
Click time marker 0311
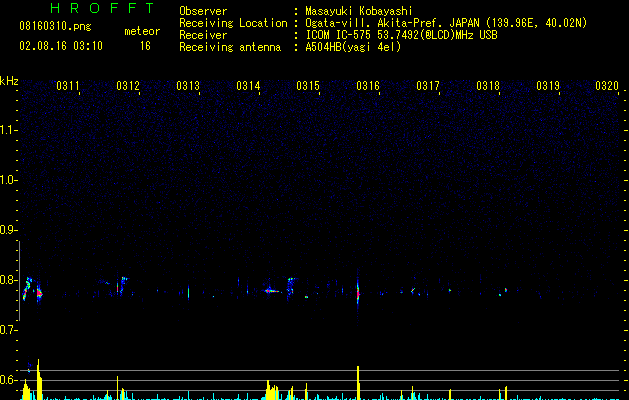click(x=67, y=86)
